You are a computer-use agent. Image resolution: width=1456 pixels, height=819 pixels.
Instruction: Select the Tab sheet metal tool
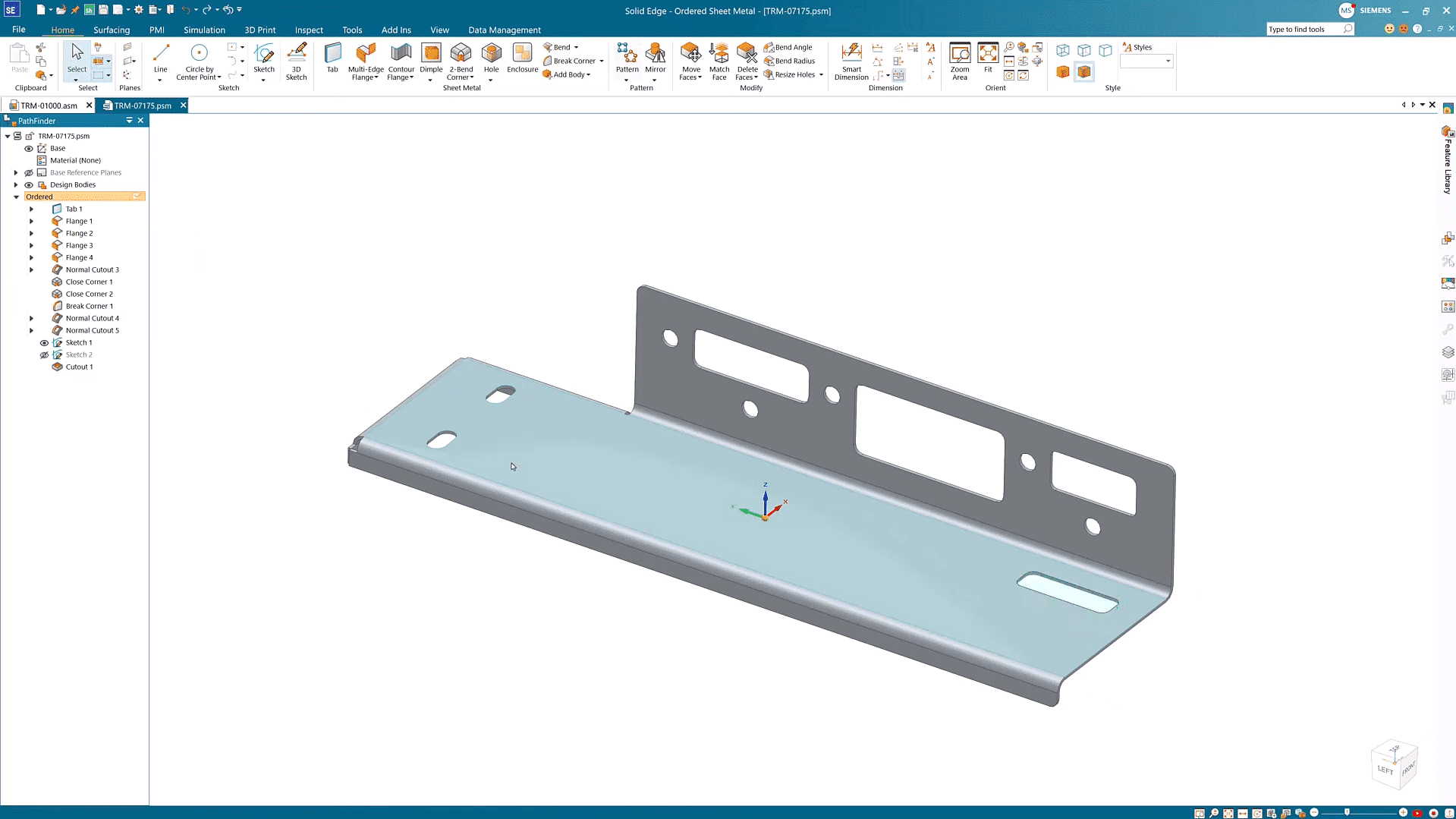click(332, 58)
